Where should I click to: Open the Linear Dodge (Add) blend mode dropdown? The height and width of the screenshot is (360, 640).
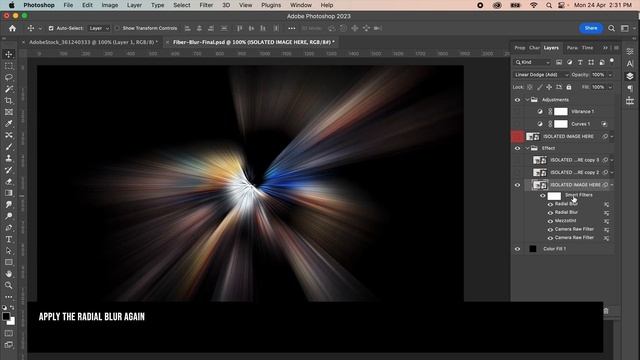[x=541, y=75]
